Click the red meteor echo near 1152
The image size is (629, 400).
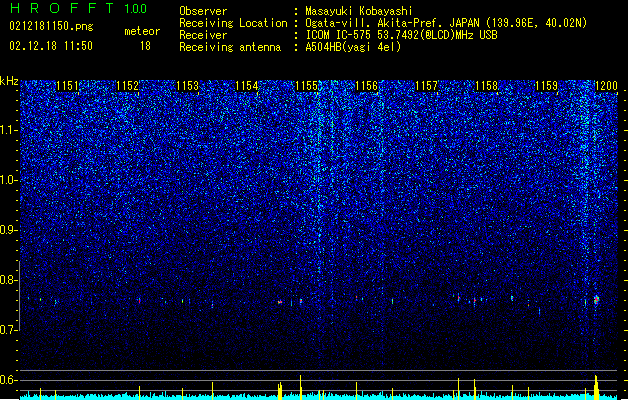pos(139,300)
